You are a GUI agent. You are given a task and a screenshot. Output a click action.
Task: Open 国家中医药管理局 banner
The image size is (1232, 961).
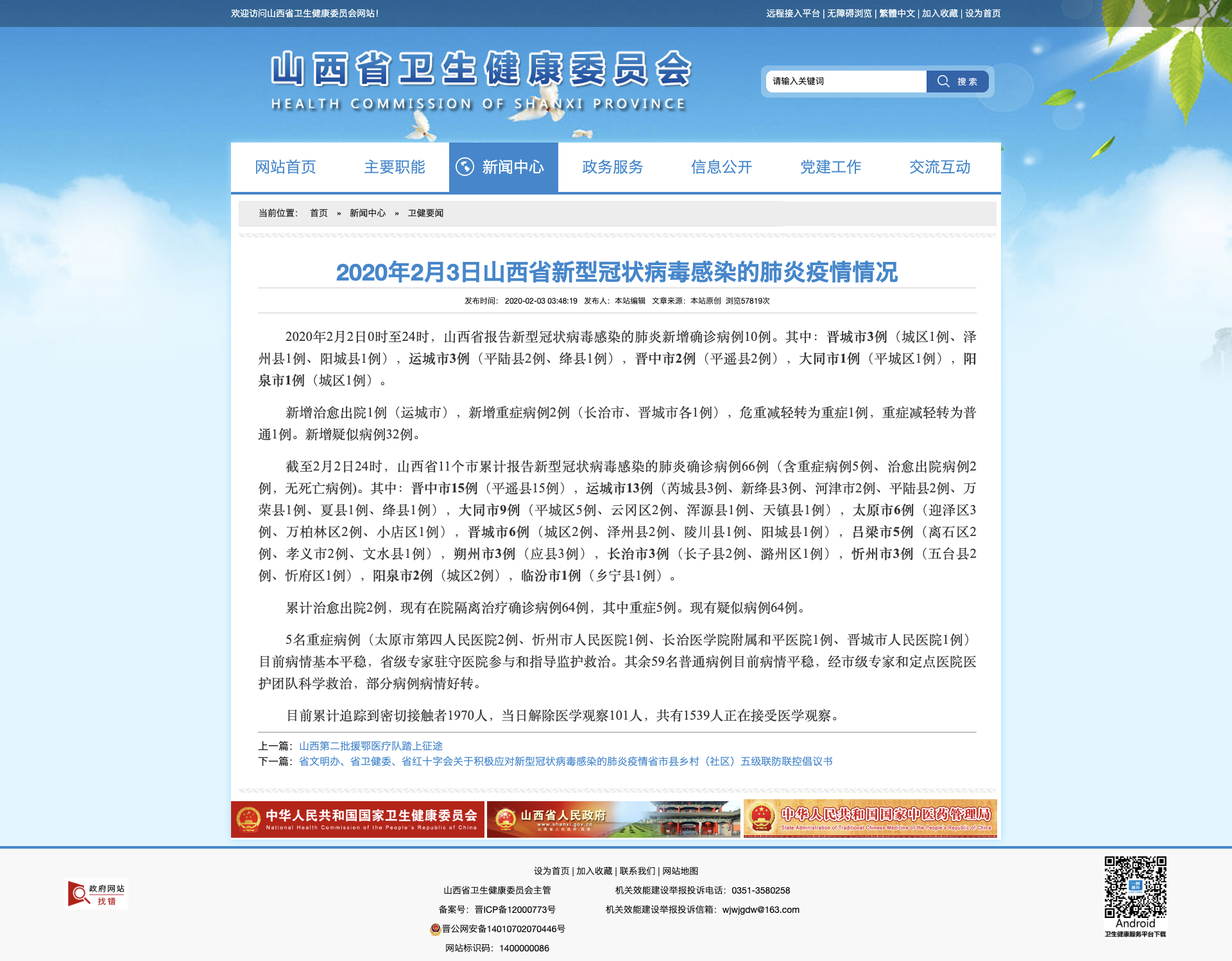(x=870, y=818)
